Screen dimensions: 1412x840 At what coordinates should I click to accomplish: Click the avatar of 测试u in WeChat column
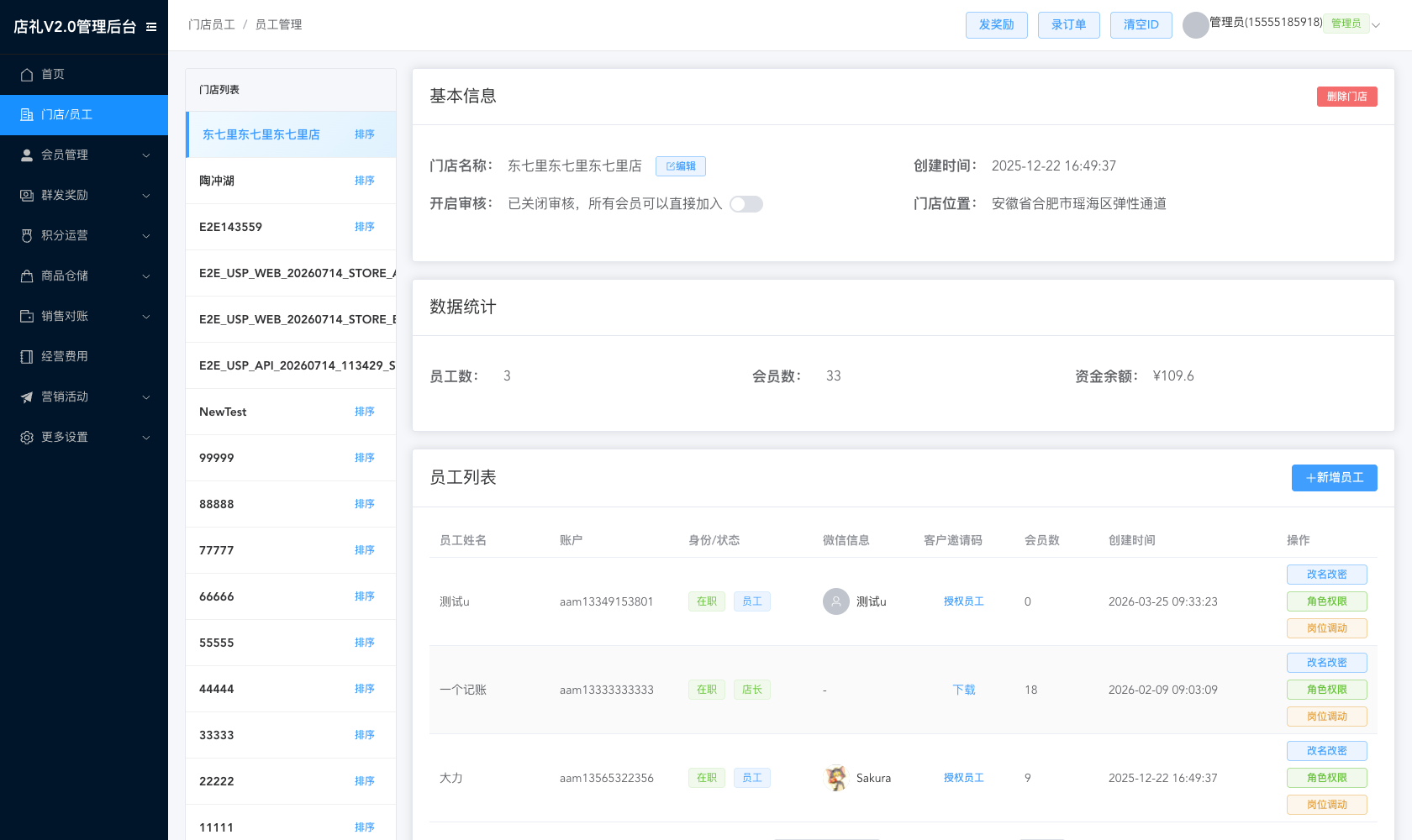(x=836, y=601)
